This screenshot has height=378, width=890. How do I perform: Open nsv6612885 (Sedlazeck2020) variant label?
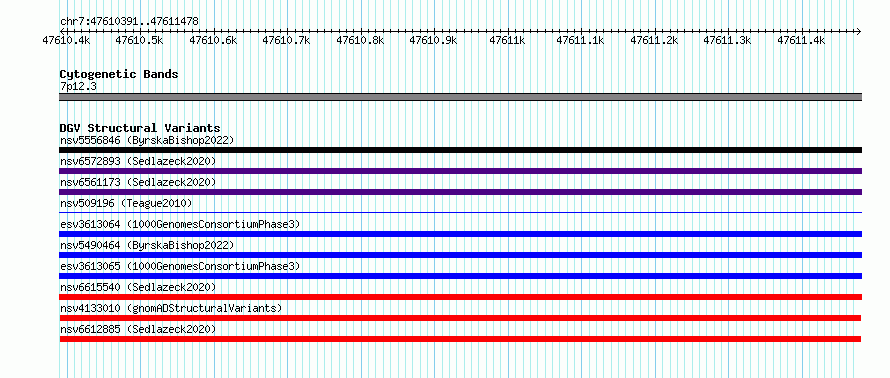click(x=138, y=329)
